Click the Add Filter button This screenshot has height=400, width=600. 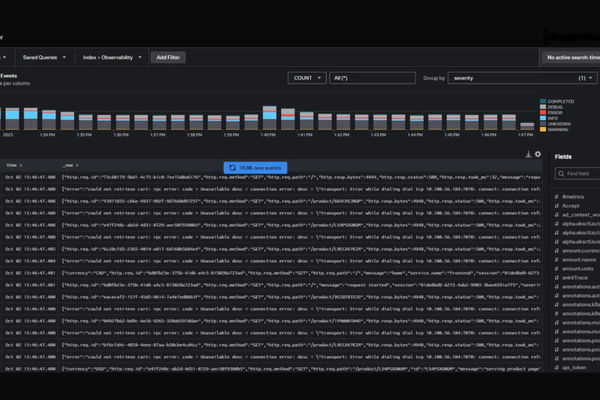coord(168,57)
